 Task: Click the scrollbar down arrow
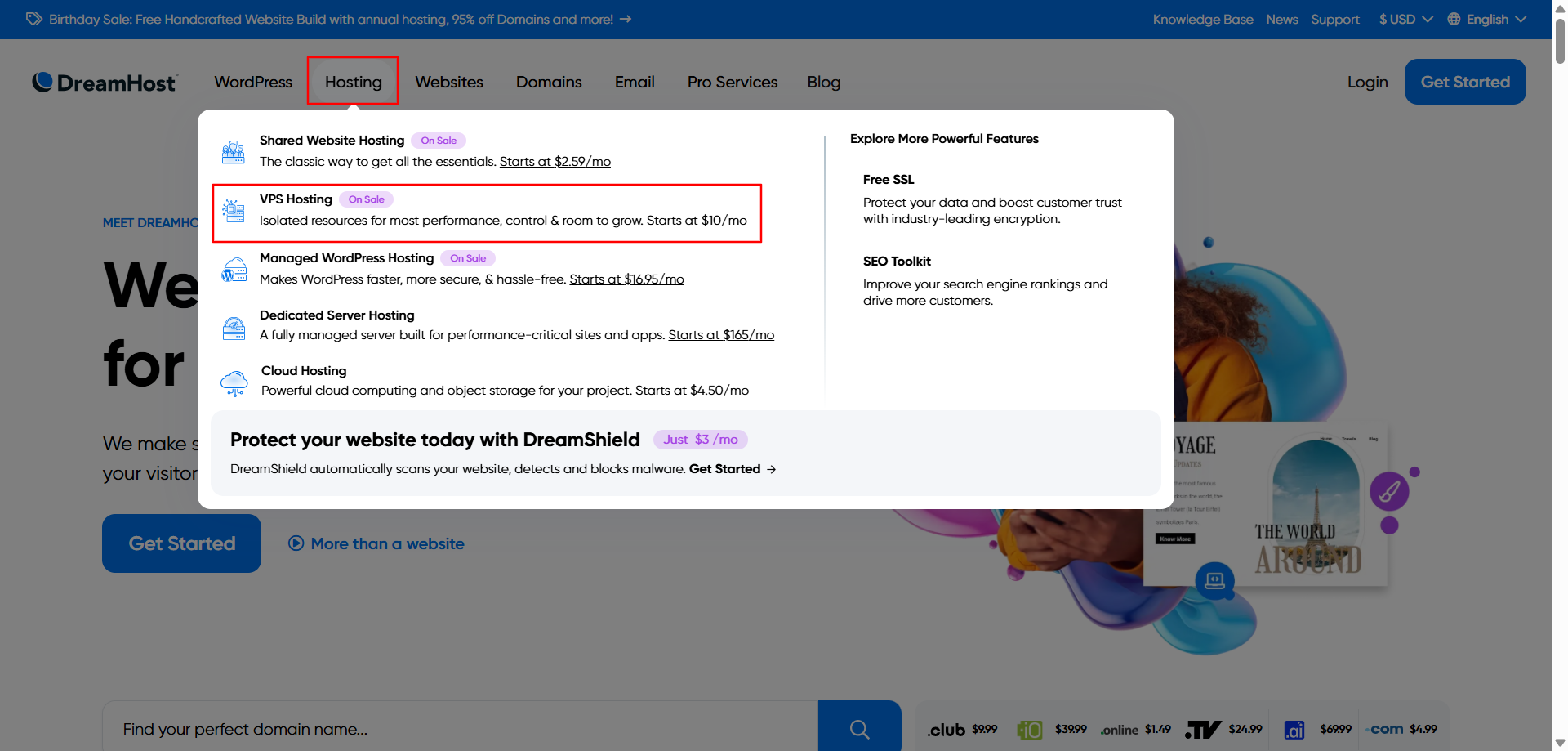point(1560,743)
